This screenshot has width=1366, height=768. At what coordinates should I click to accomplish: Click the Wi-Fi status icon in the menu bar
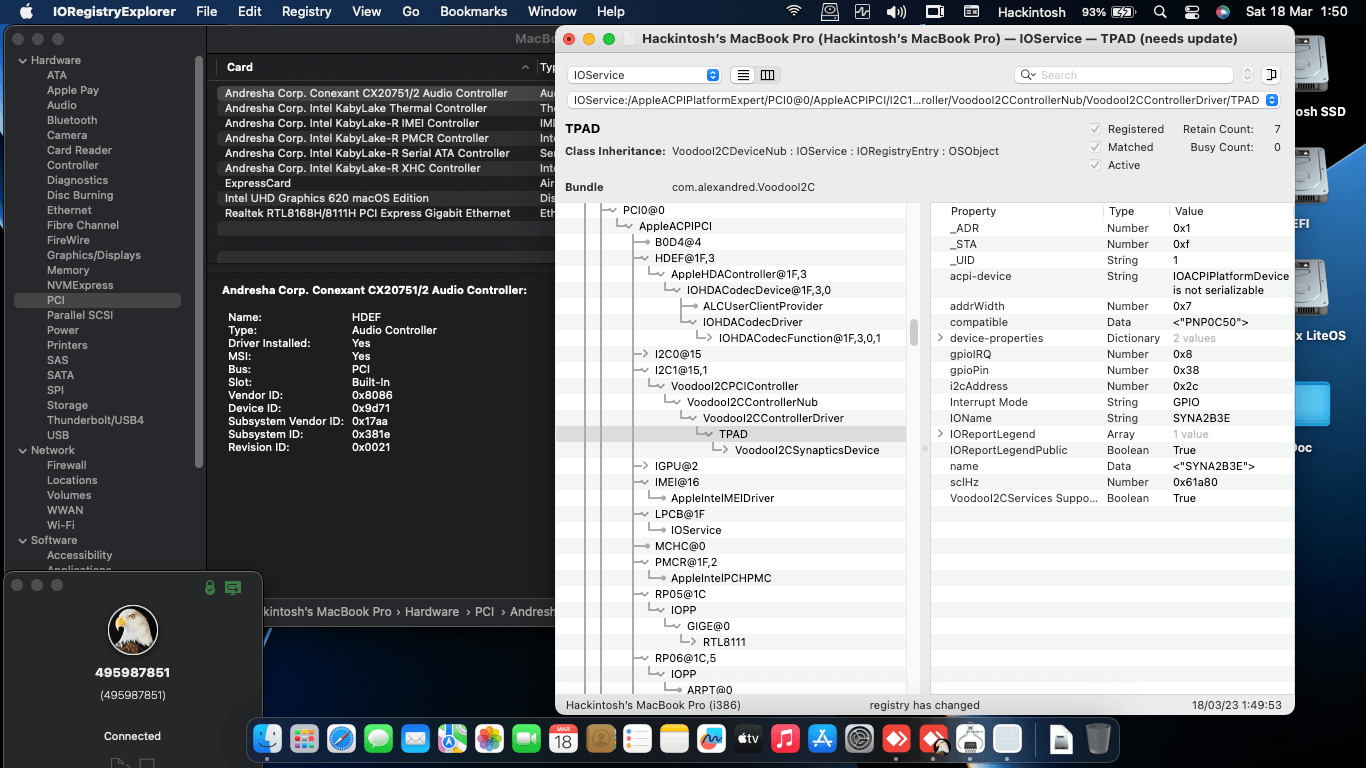click(x=794, y=12)
